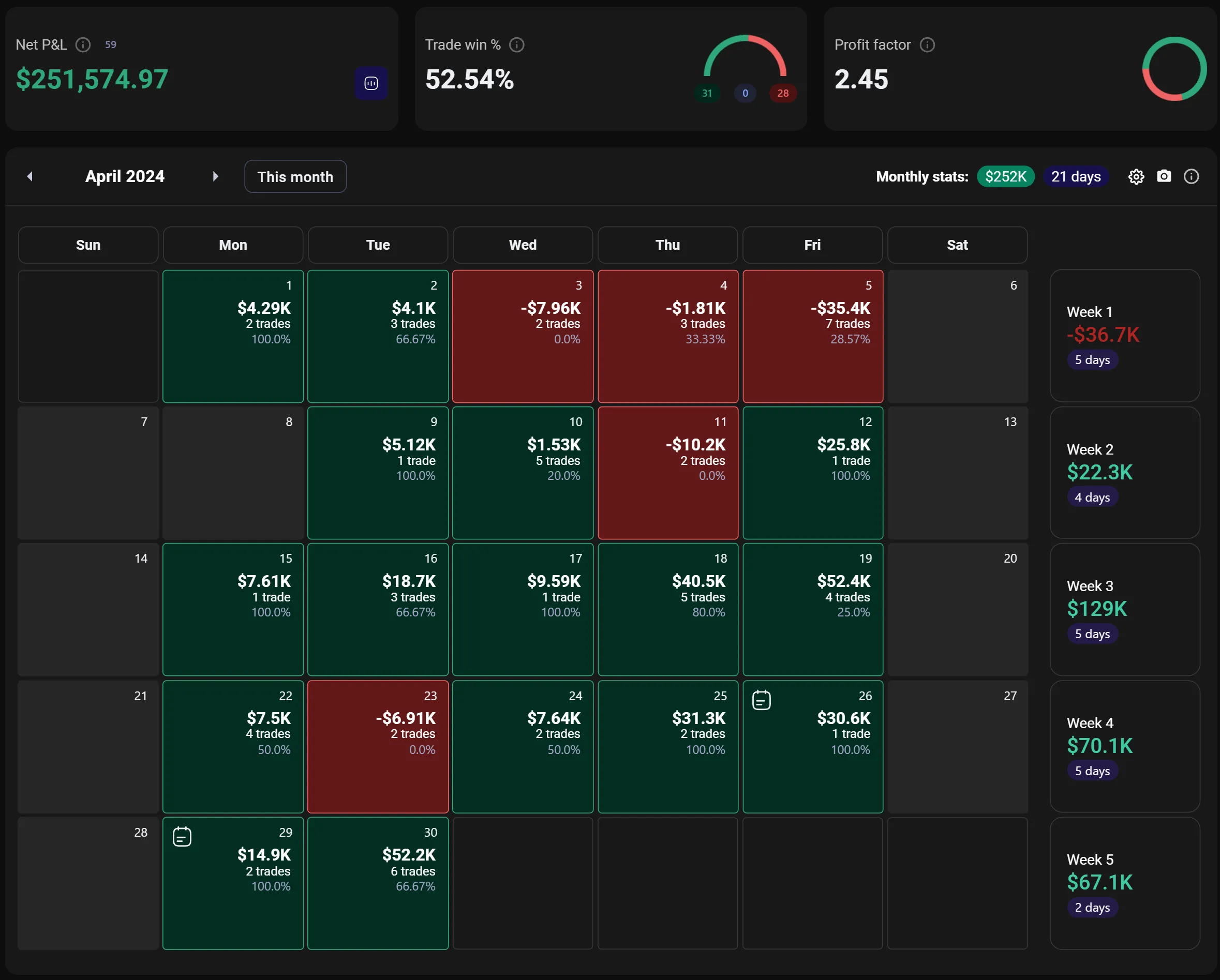Click the Profit factor donut chart

(1174, 68)
